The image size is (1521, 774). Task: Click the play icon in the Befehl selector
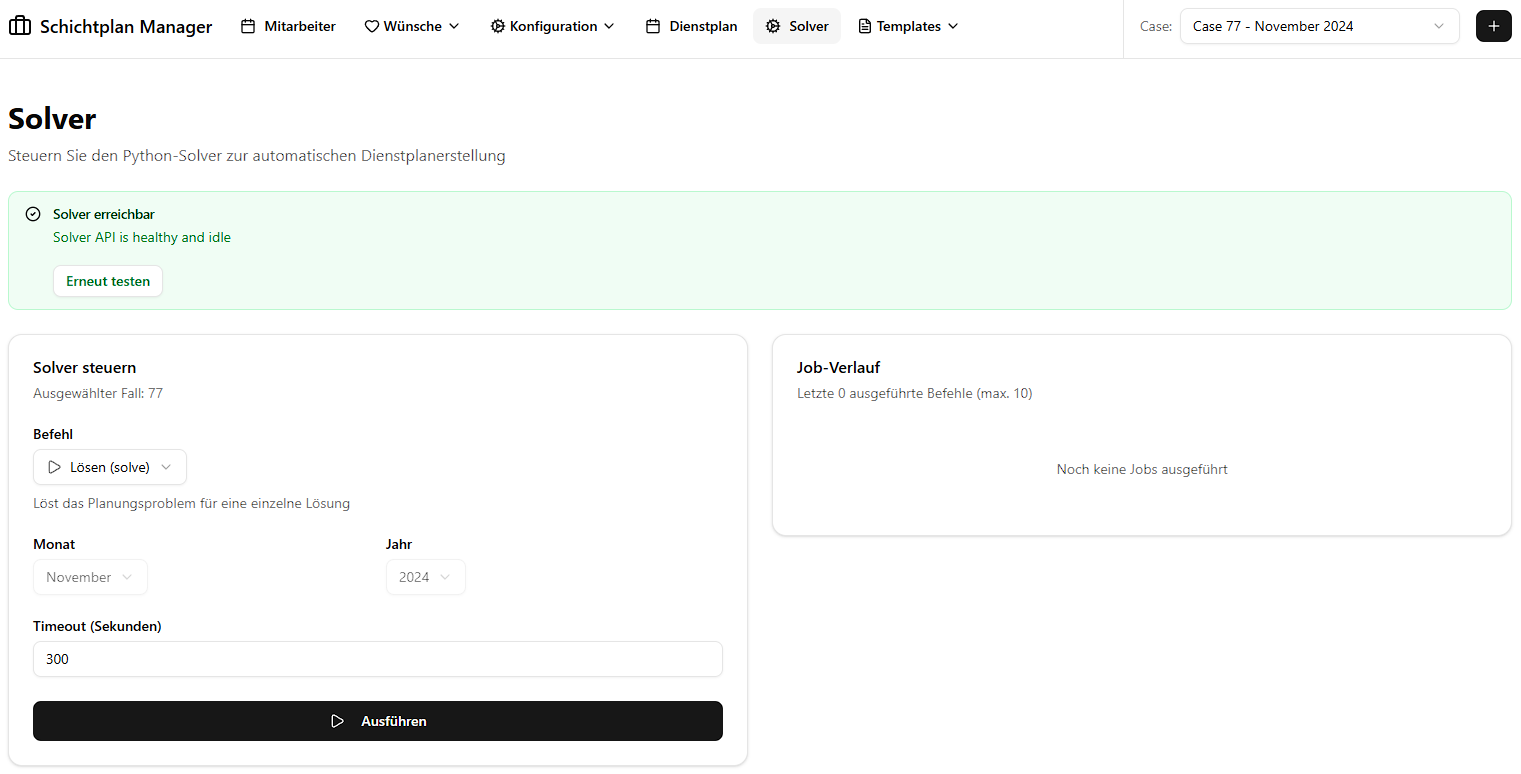point(55,467)
